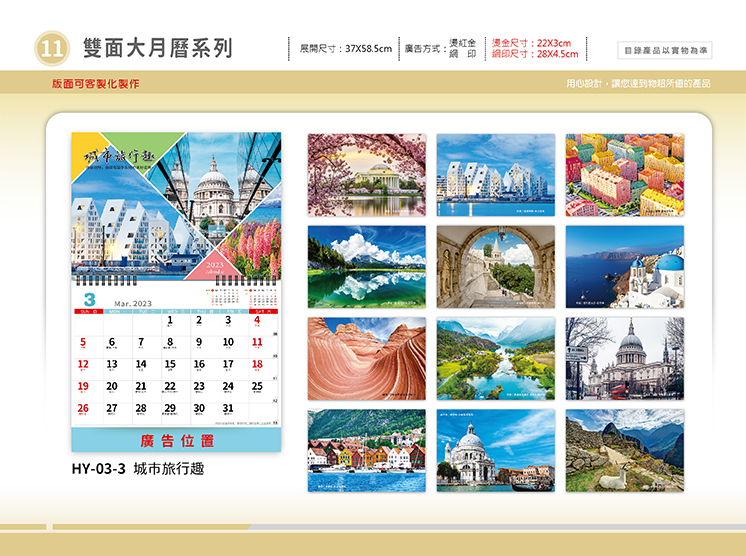This screenshot has height=556, width=746.
Task: Click the 版面可客製化製作 label
Action: (x=96, y=83)
